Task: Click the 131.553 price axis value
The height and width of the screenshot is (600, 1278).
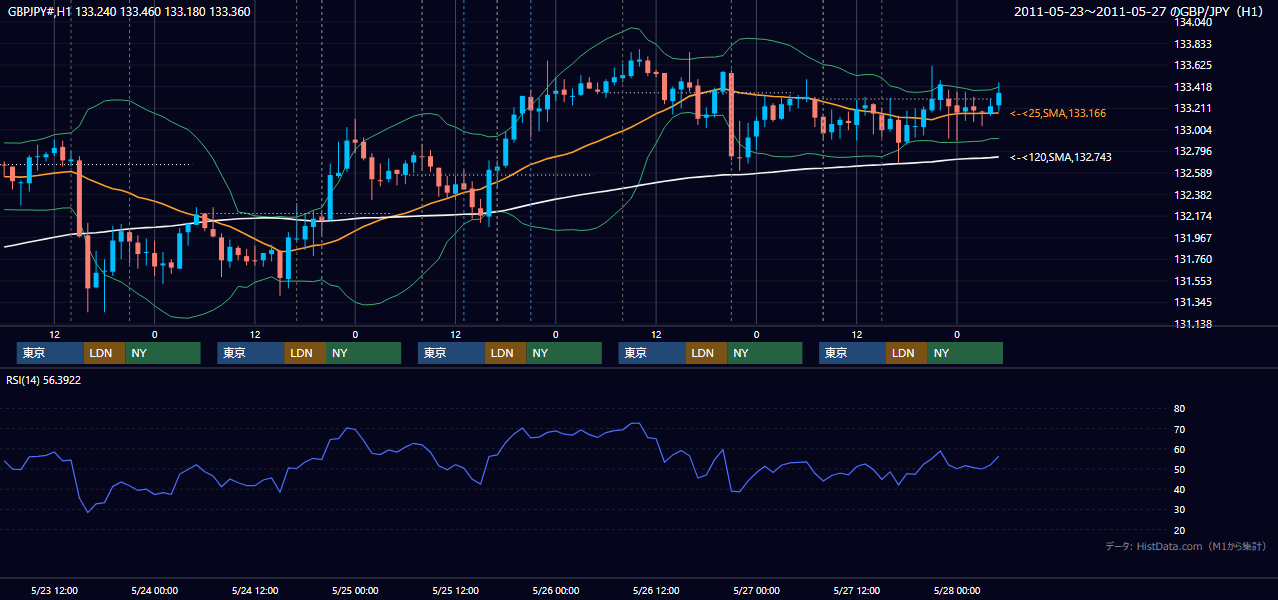Action: coord(1194,281)
